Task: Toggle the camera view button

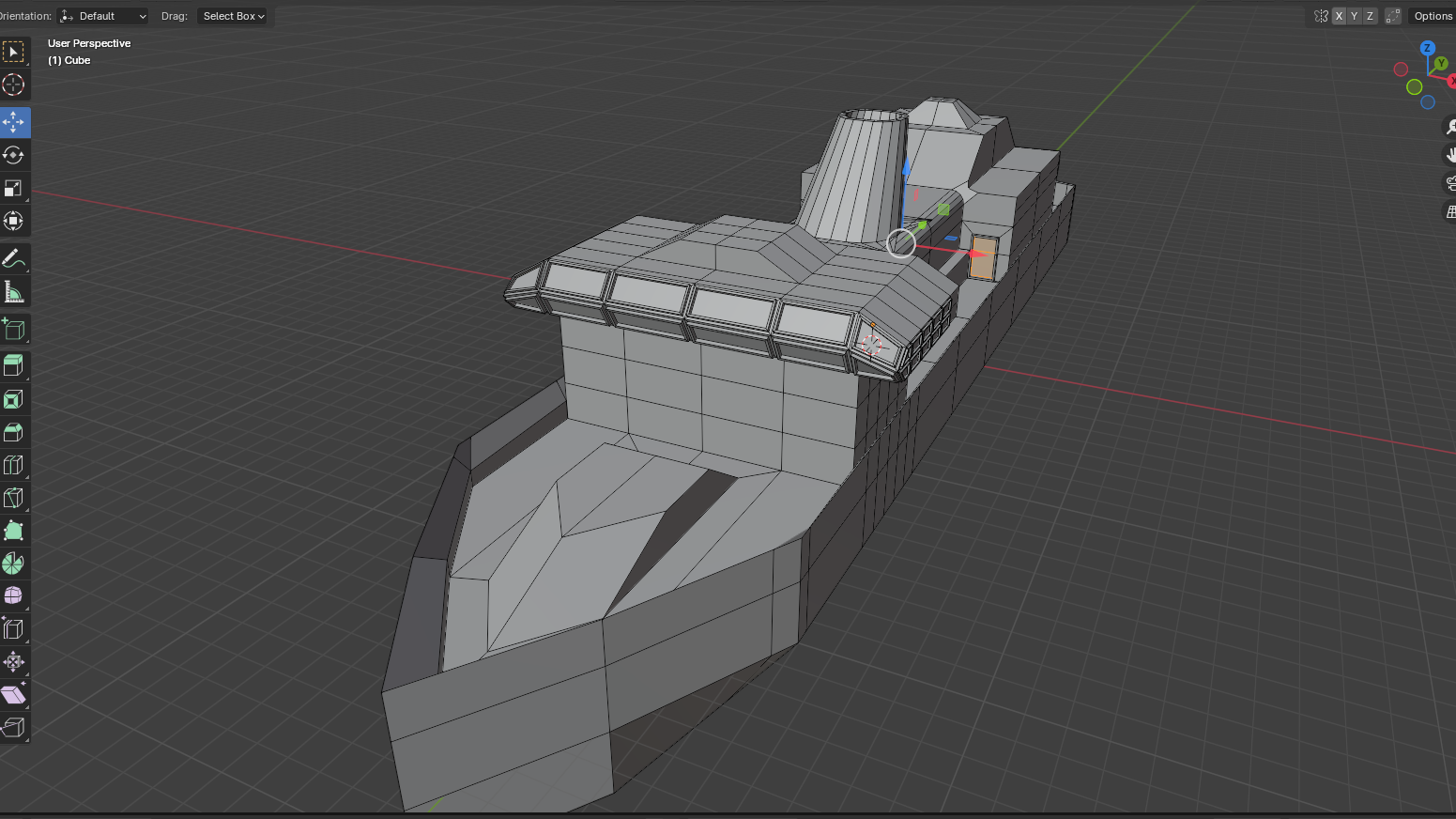Action: (1450, 183)
